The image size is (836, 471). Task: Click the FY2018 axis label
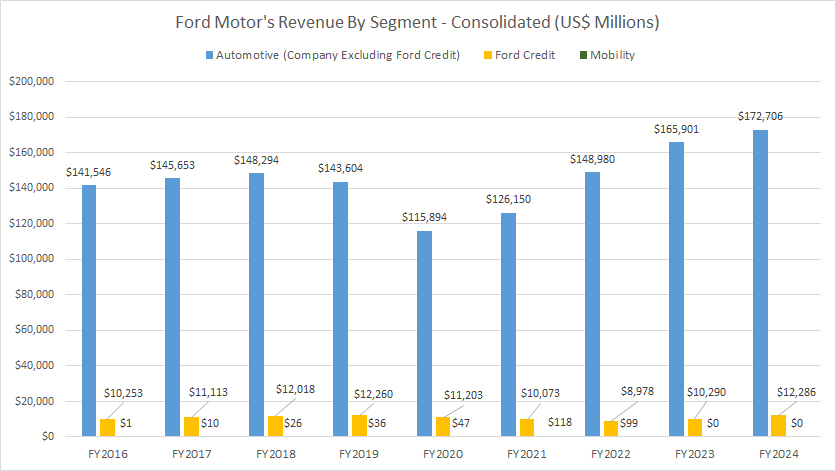point(276,454)
